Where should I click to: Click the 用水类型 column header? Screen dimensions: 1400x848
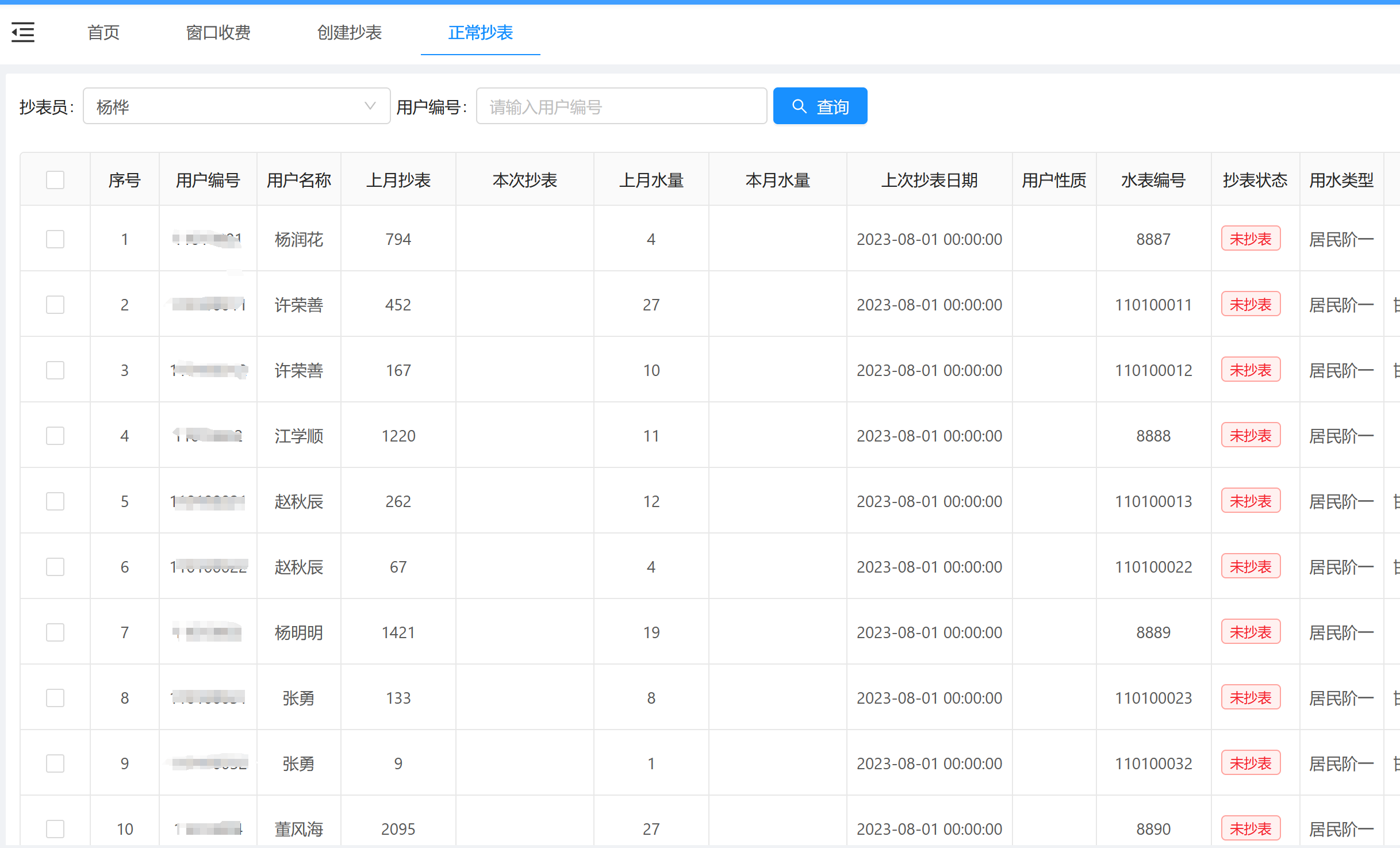pos(1342,180)
